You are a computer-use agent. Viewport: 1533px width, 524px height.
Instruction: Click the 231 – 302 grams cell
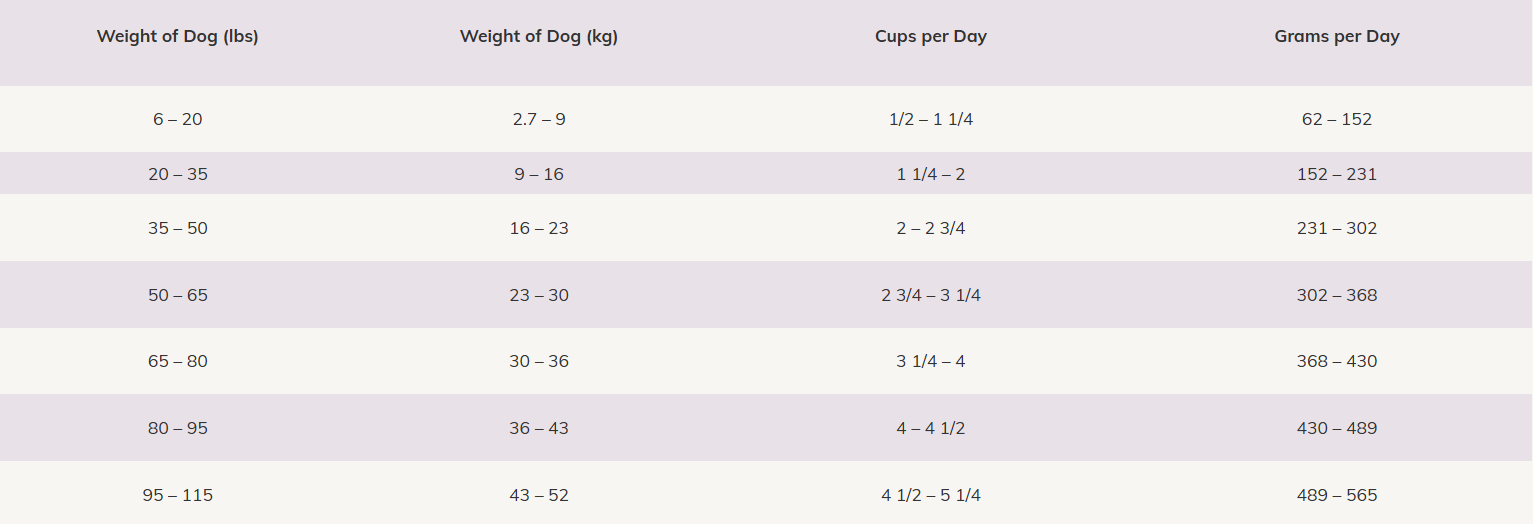[x=1336, y=228]
